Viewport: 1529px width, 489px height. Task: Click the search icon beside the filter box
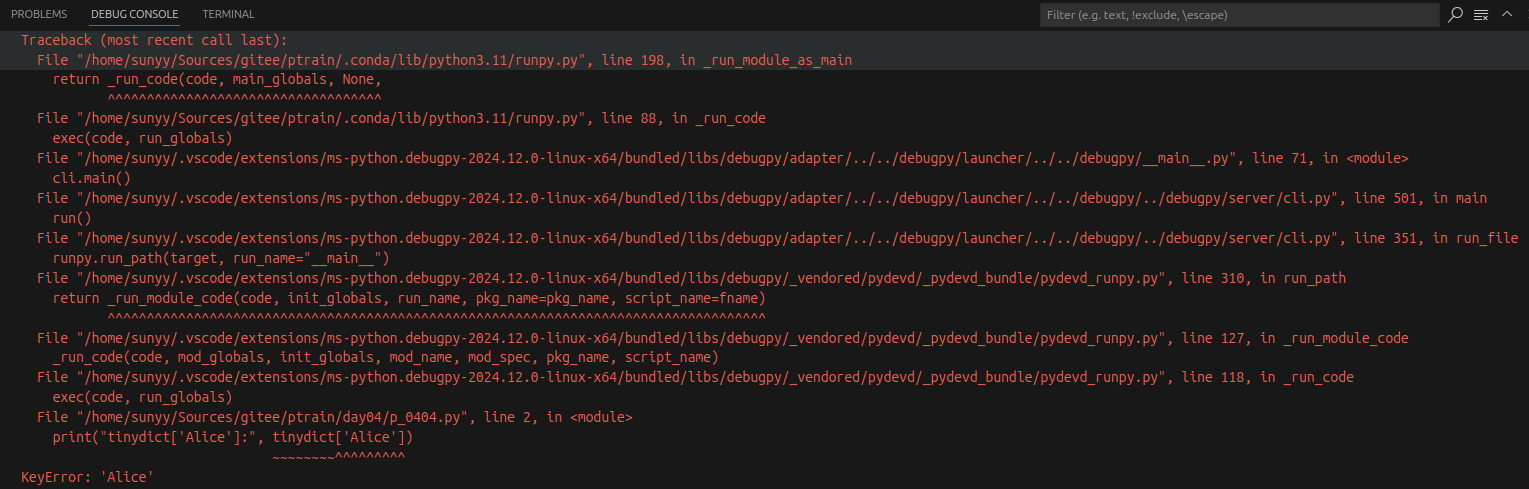[x=1455, y=14]
